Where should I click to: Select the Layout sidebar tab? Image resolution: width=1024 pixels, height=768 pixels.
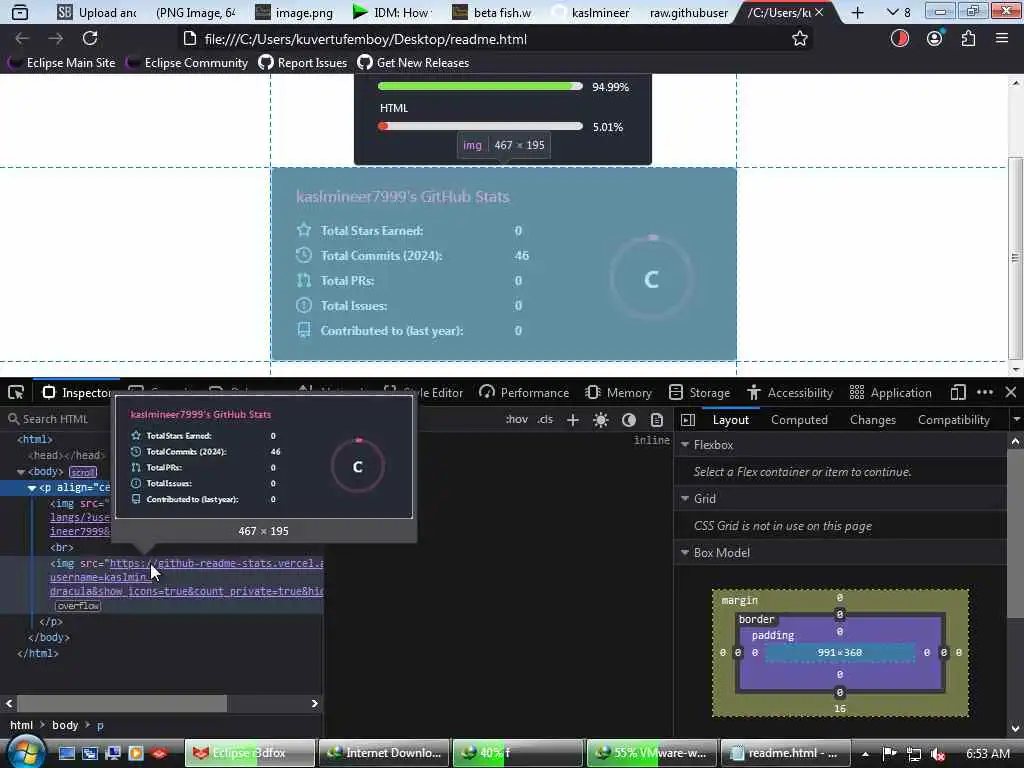[x=731, y=420]
